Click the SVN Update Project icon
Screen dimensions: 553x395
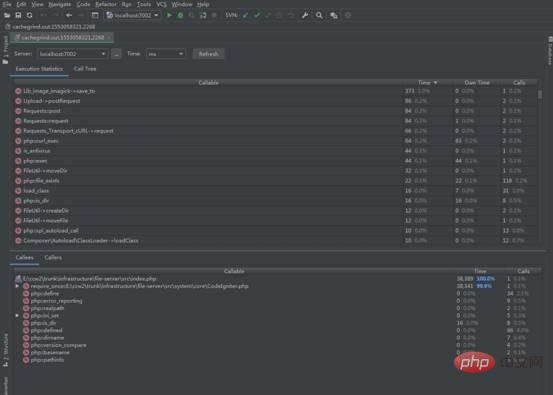245,15
